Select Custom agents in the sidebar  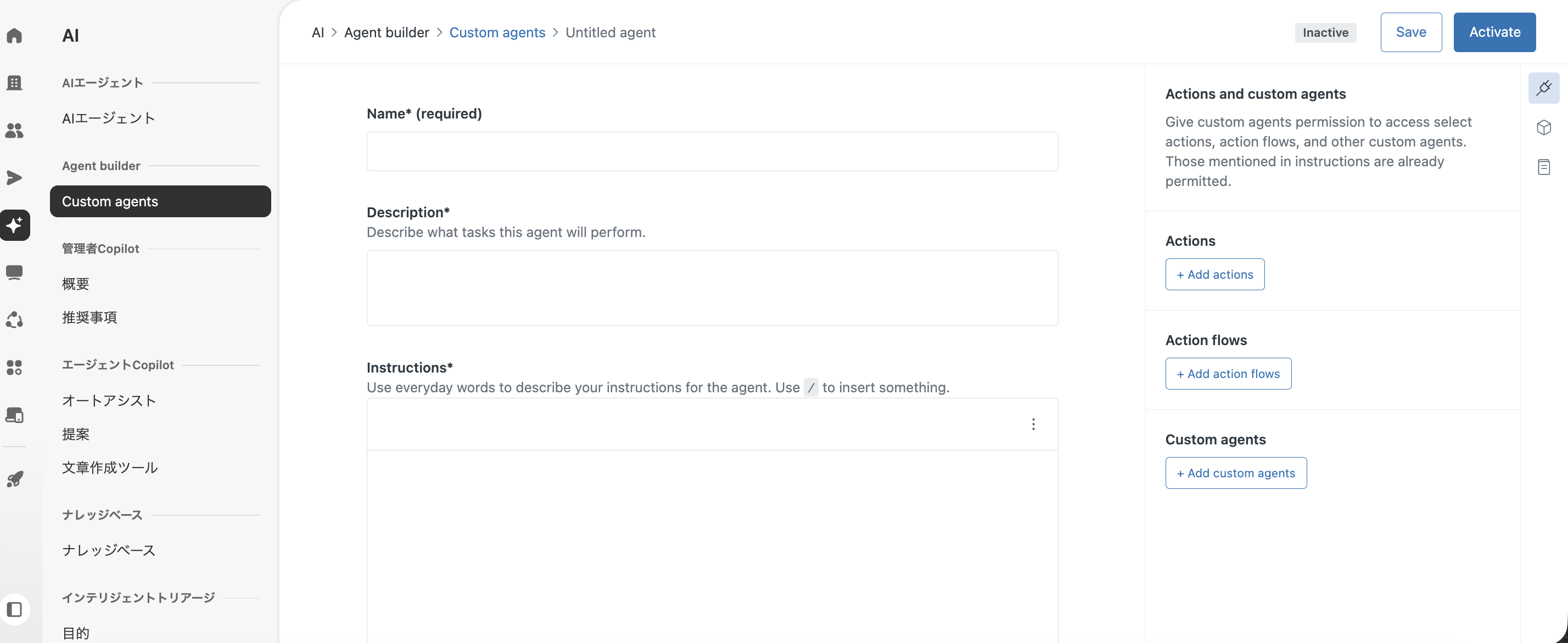pos(160,201)
